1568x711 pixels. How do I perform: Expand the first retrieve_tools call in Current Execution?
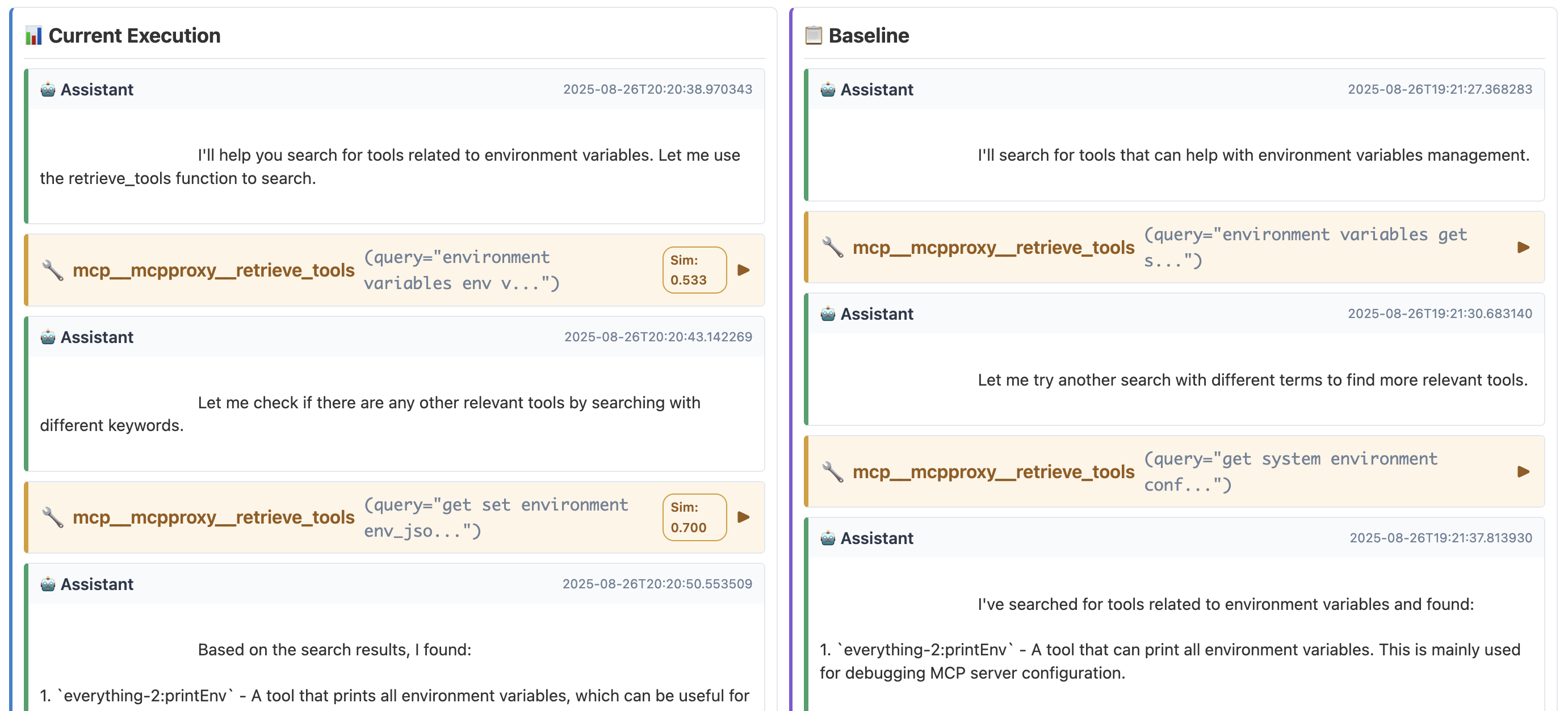tap(744, 270)
